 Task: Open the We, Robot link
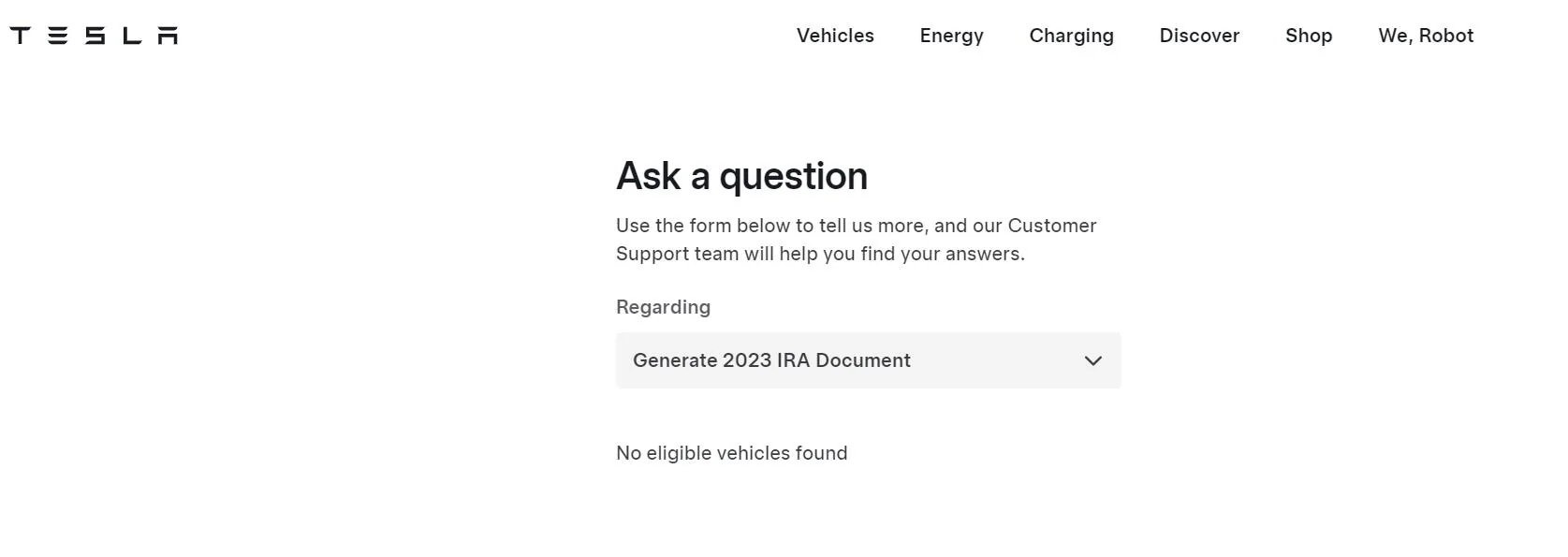tap(1426, 36)
